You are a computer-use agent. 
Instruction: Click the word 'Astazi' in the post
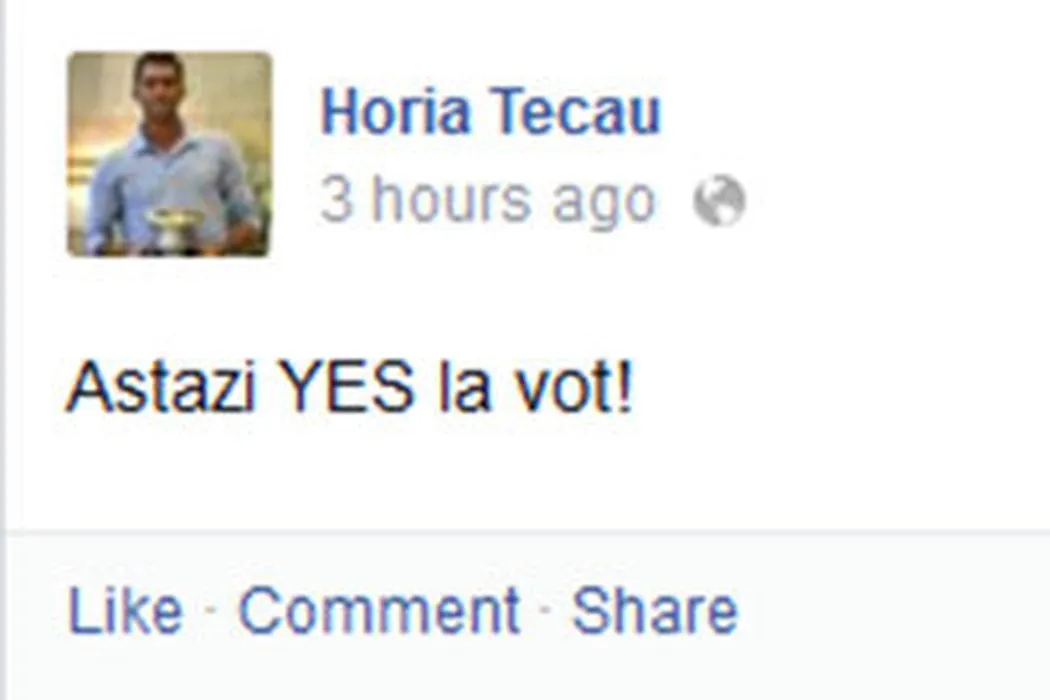(x=161, y=387)
